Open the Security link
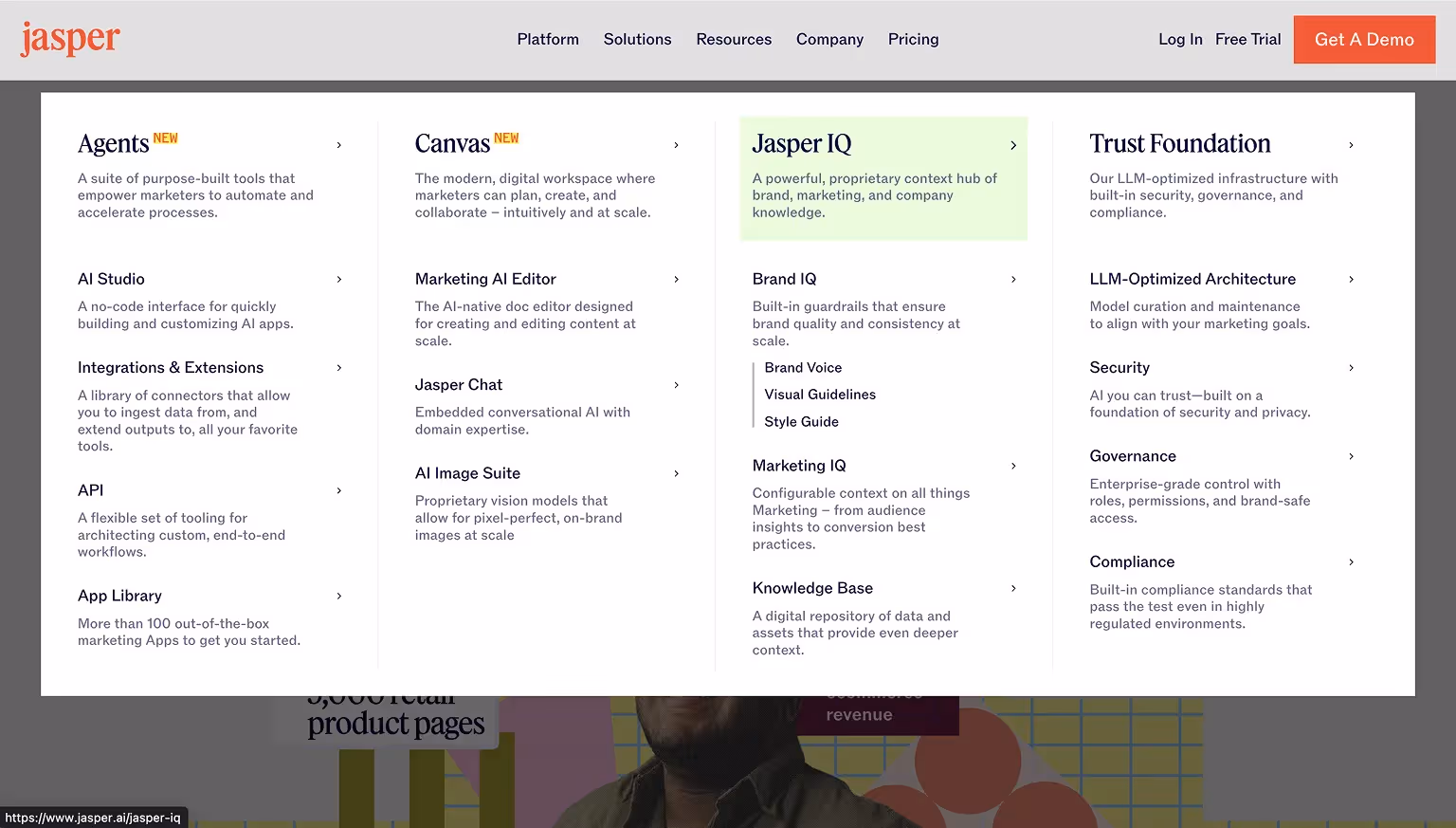1456x828 pixels. (x=1119, y=368)
